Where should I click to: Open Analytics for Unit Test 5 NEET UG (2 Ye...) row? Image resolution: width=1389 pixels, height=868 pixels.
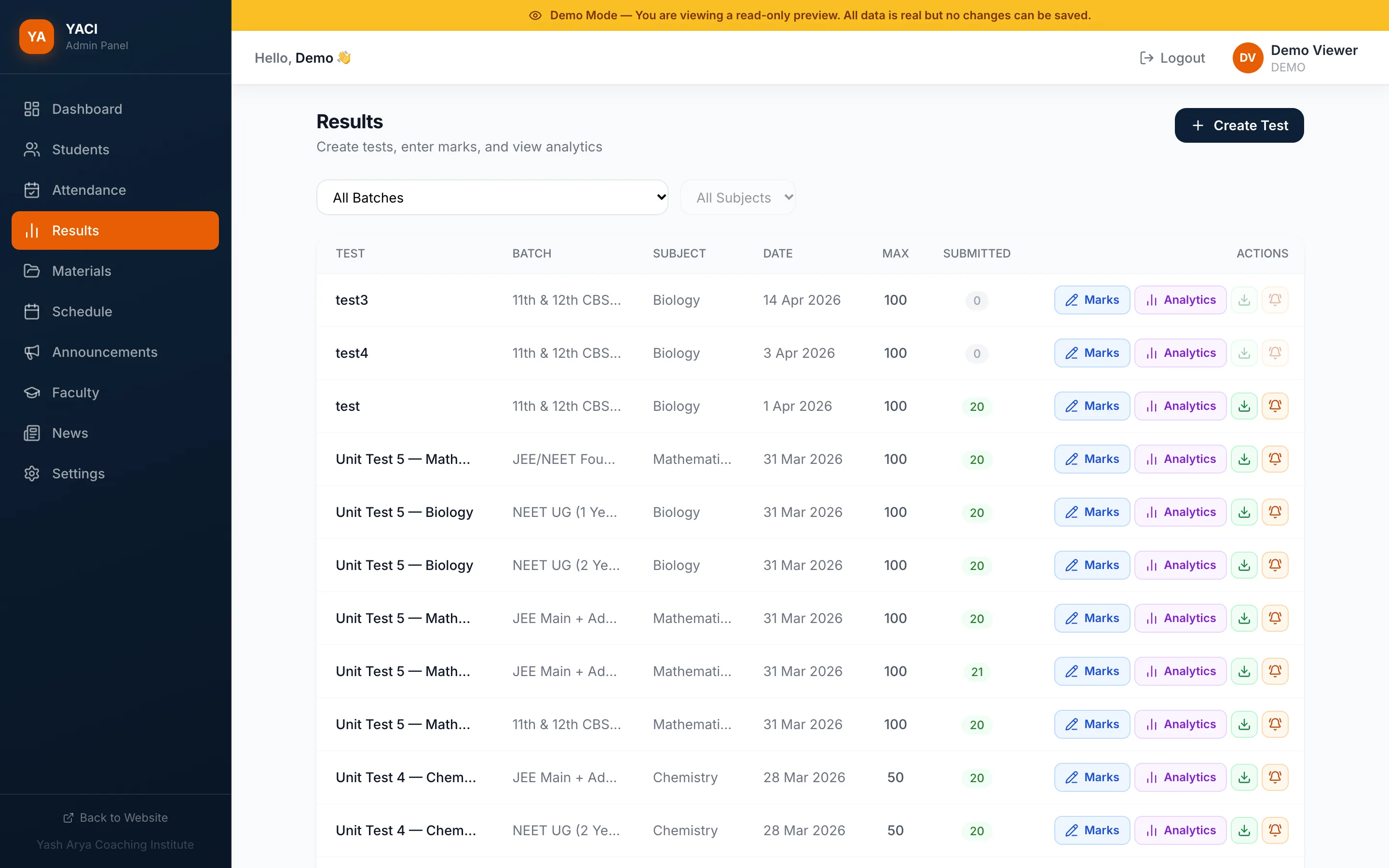click(1180, 565)
